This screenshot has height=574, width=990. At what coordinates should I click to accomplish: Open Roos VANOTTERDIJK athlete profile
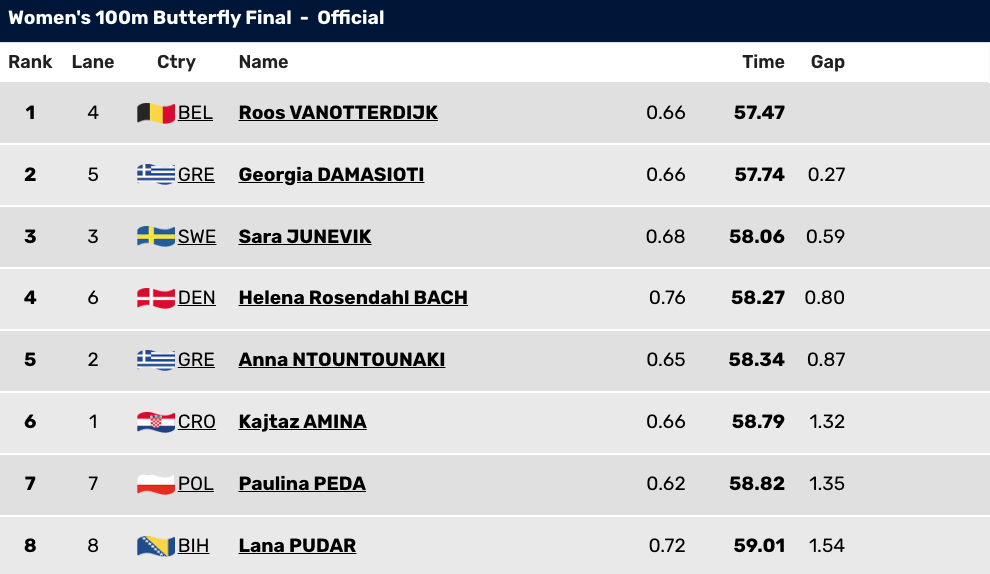coord(338,112)
